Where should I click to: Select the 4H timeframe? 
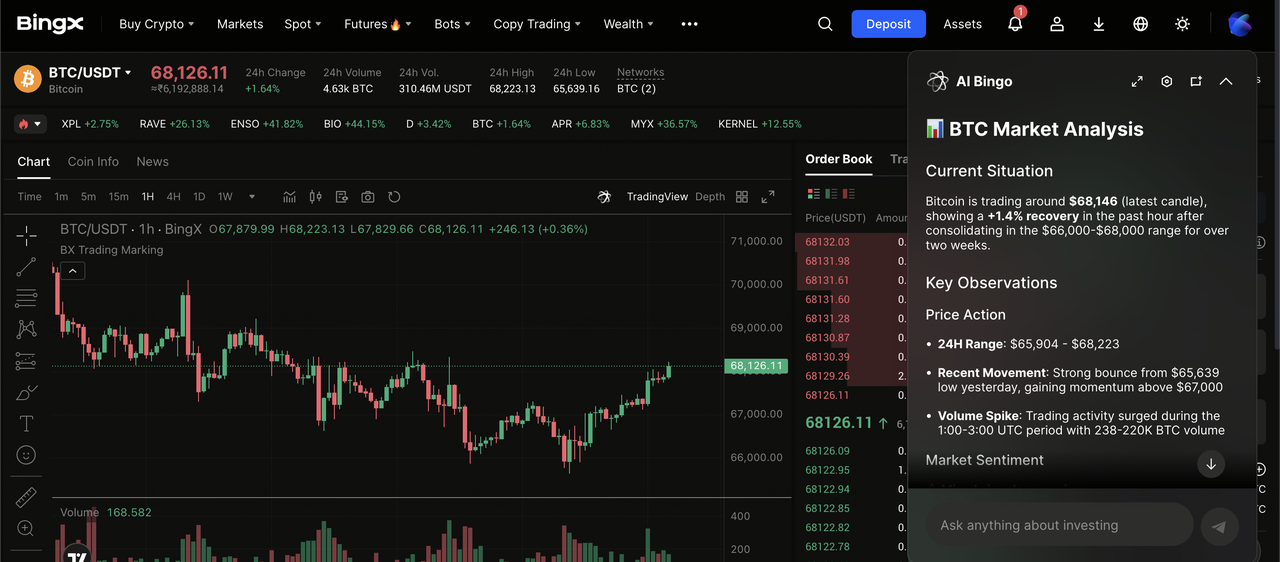click(174, 197)
